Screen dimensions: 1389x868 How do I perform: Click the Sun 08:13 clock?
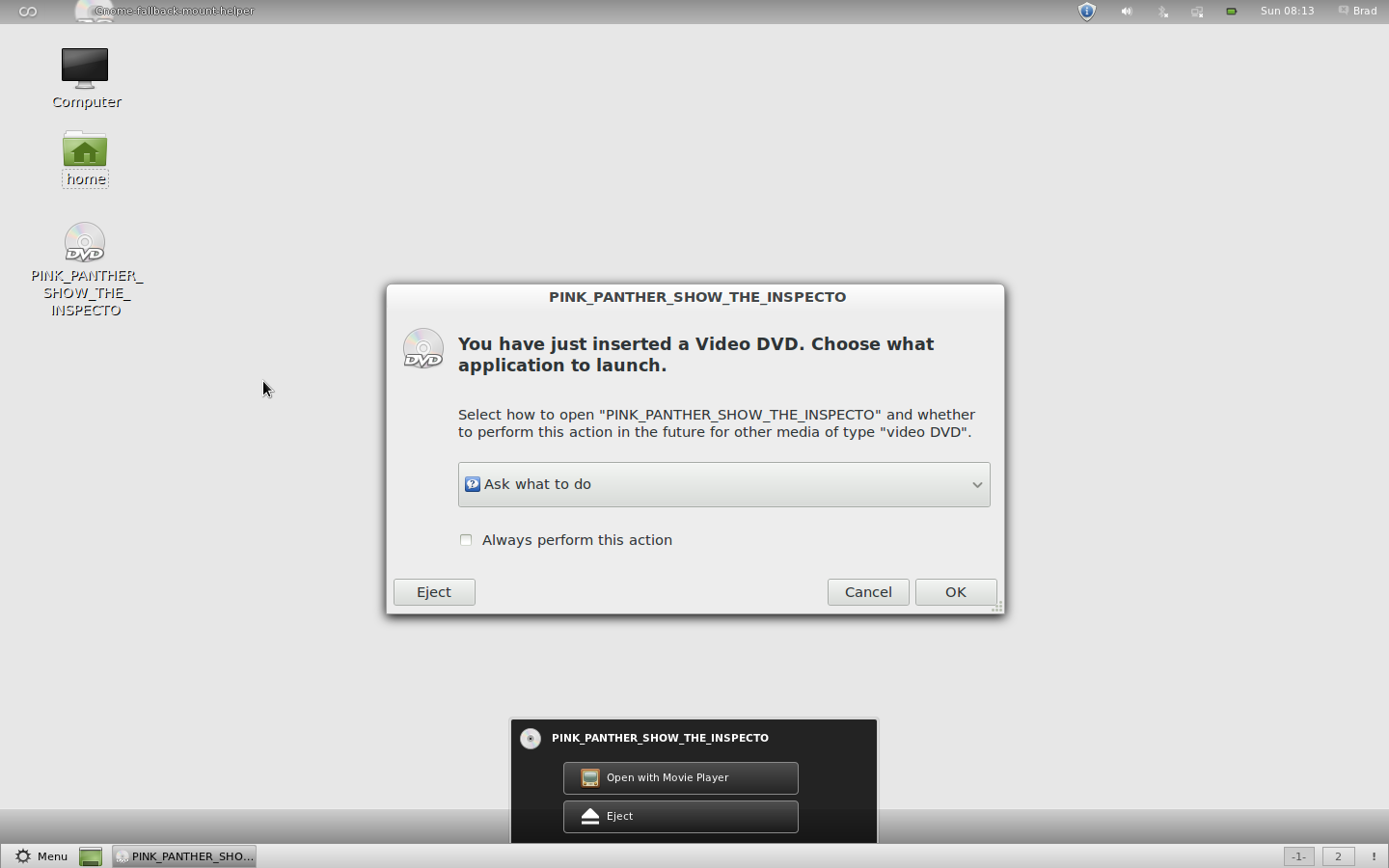[1287, 11]
